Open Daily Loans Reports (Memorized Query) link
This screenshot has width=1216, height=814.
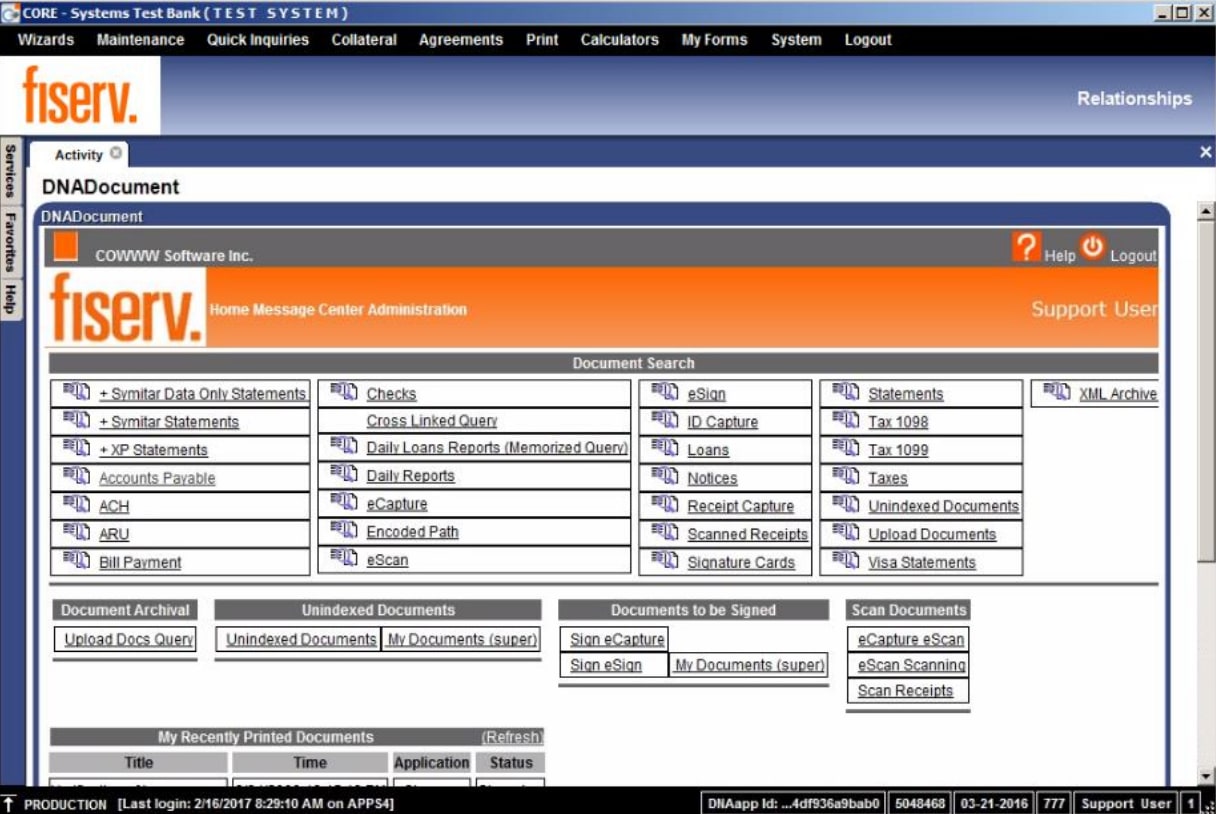click(x=496, y=448)
